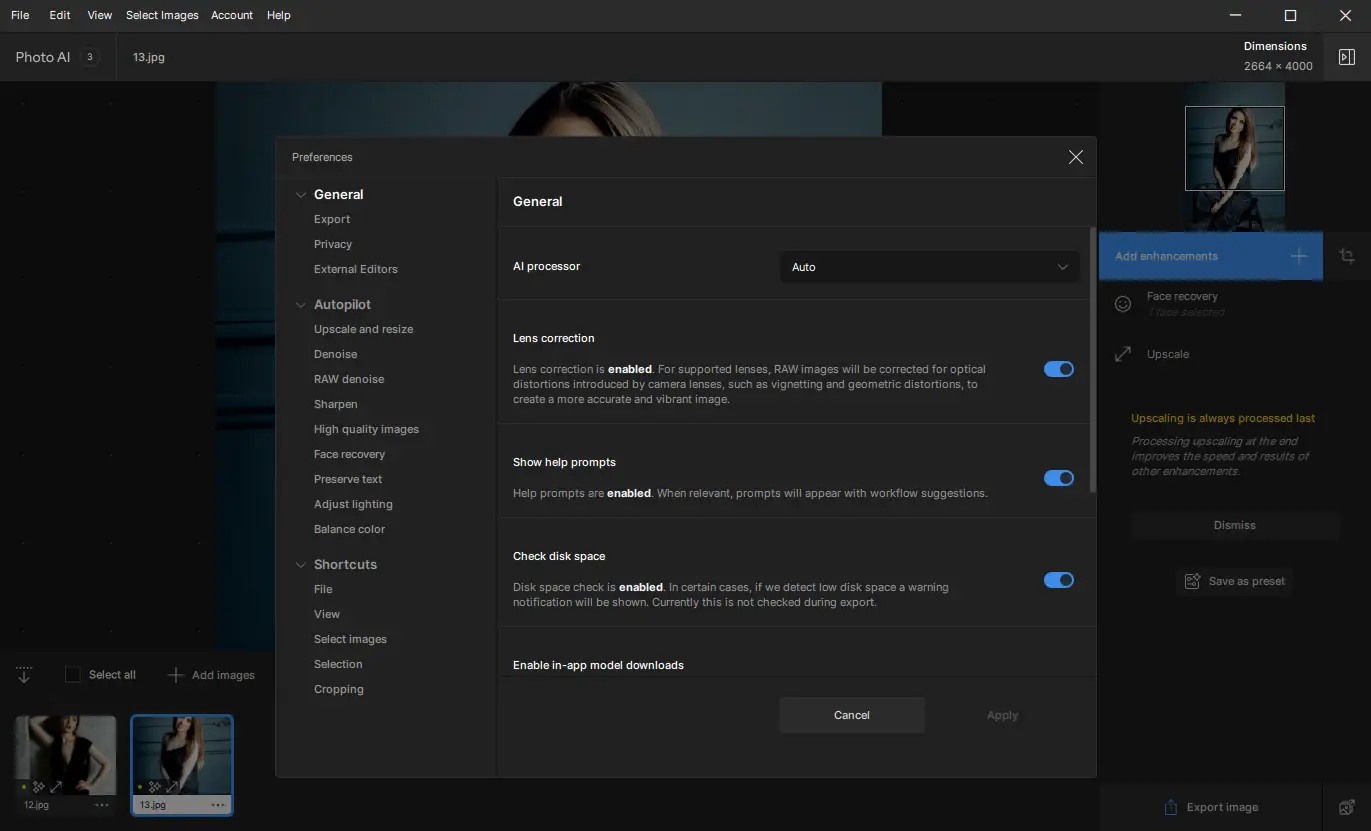This screenshot has width=1371, height=831.
Task: Click the Save as preset button label
Action: [1247, 581]
